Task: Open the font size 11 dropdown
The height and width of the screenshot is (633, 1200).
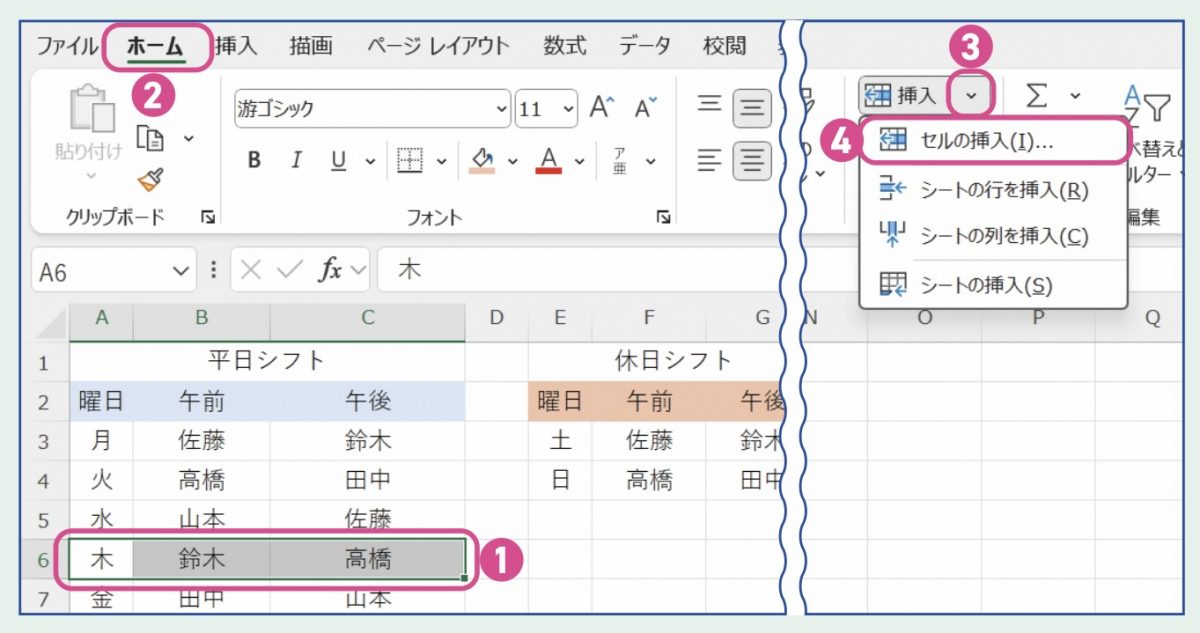Action: 568,109
